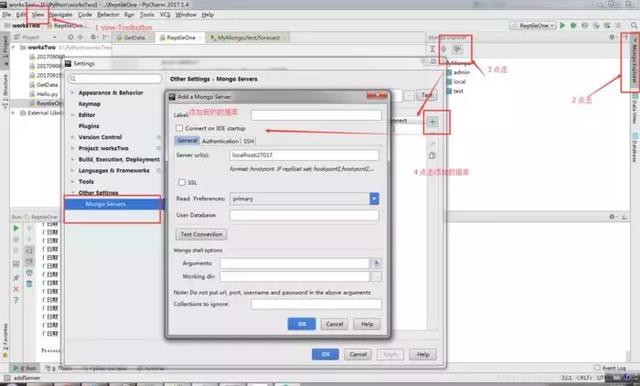Open the Mongo Explorer side tool tab
The height and width of the screenshot is (386, 640).
point(635,61)
